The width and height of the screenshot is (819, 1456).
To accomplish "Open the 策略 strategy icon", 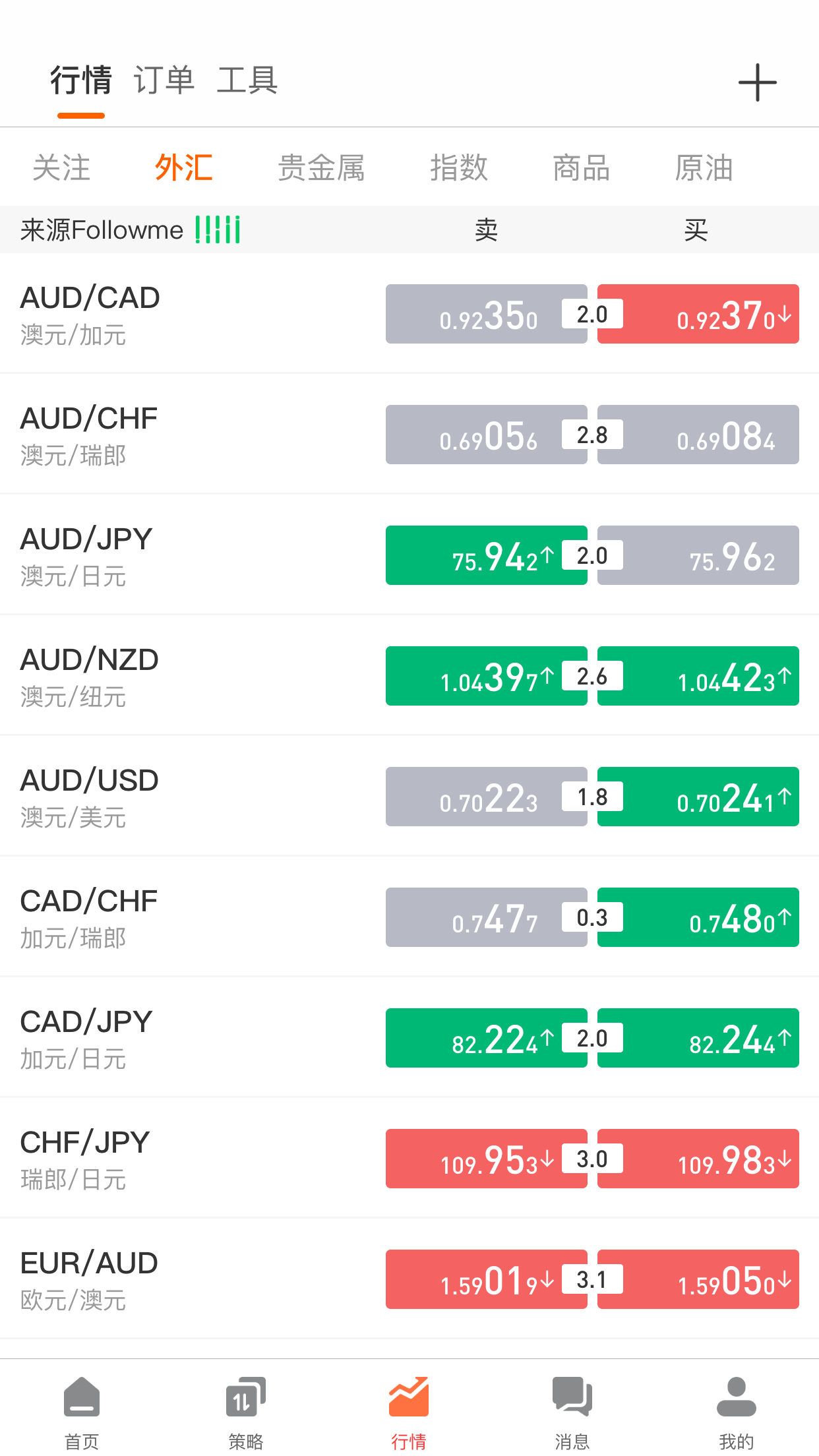I will point(245,1397).
